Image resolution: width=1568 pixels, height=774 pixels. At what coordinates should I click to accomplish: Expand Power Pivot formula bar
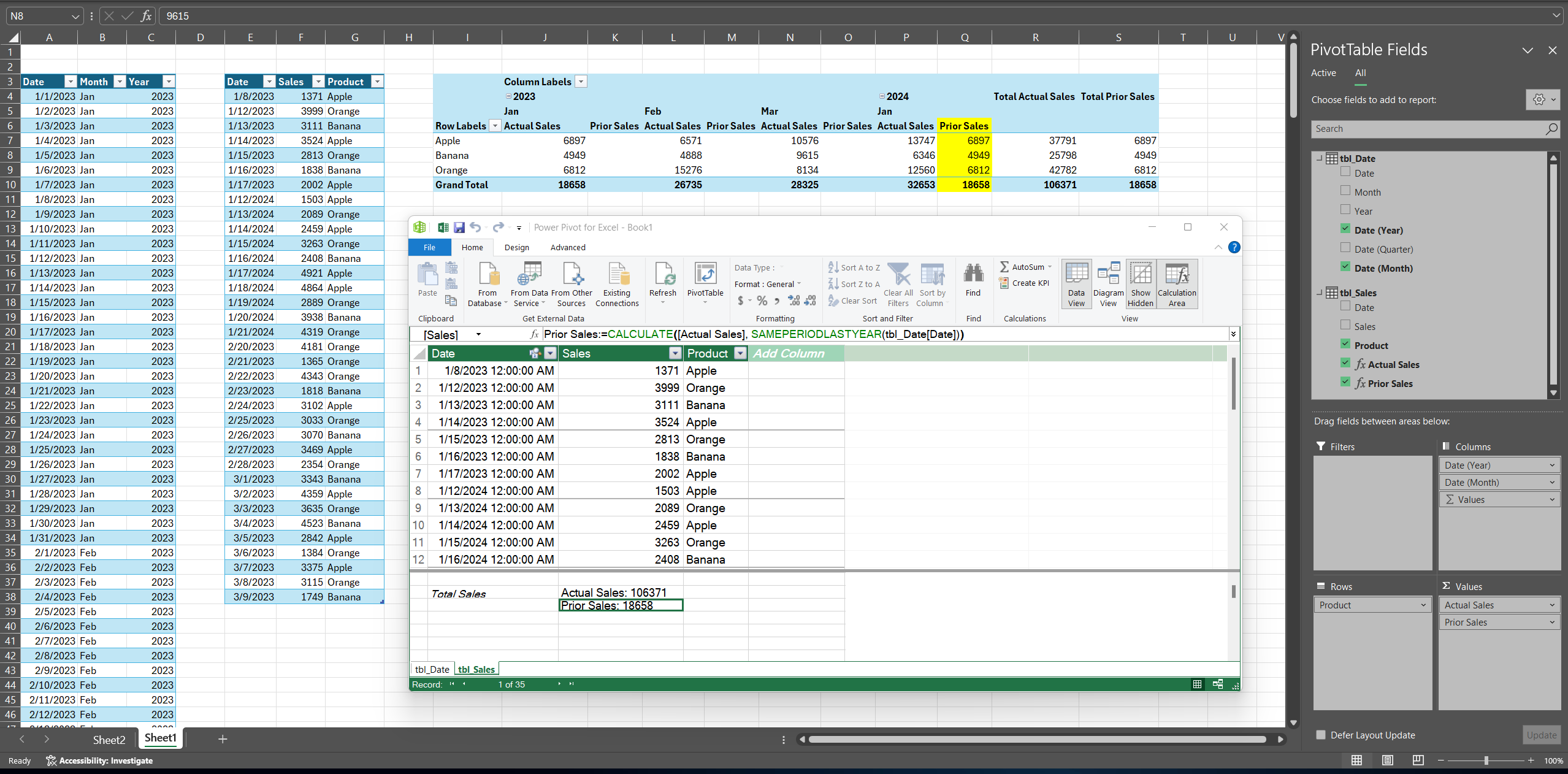coord(1233,334)
